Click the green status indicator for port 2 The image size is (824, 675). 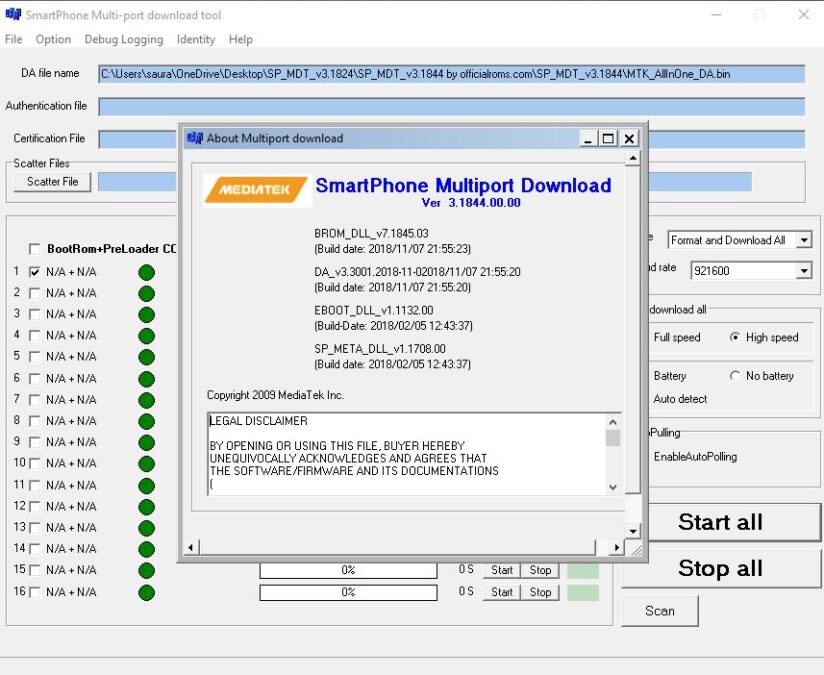[147, 293]
